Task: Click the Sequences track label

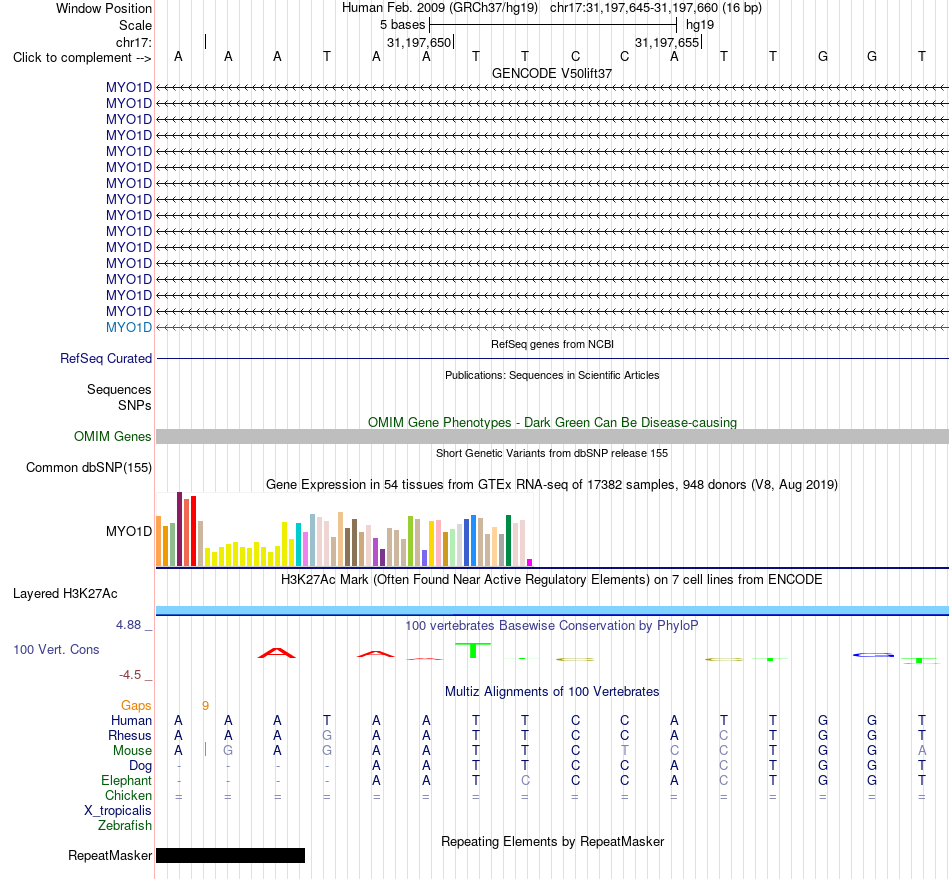Action: (119, 390)
